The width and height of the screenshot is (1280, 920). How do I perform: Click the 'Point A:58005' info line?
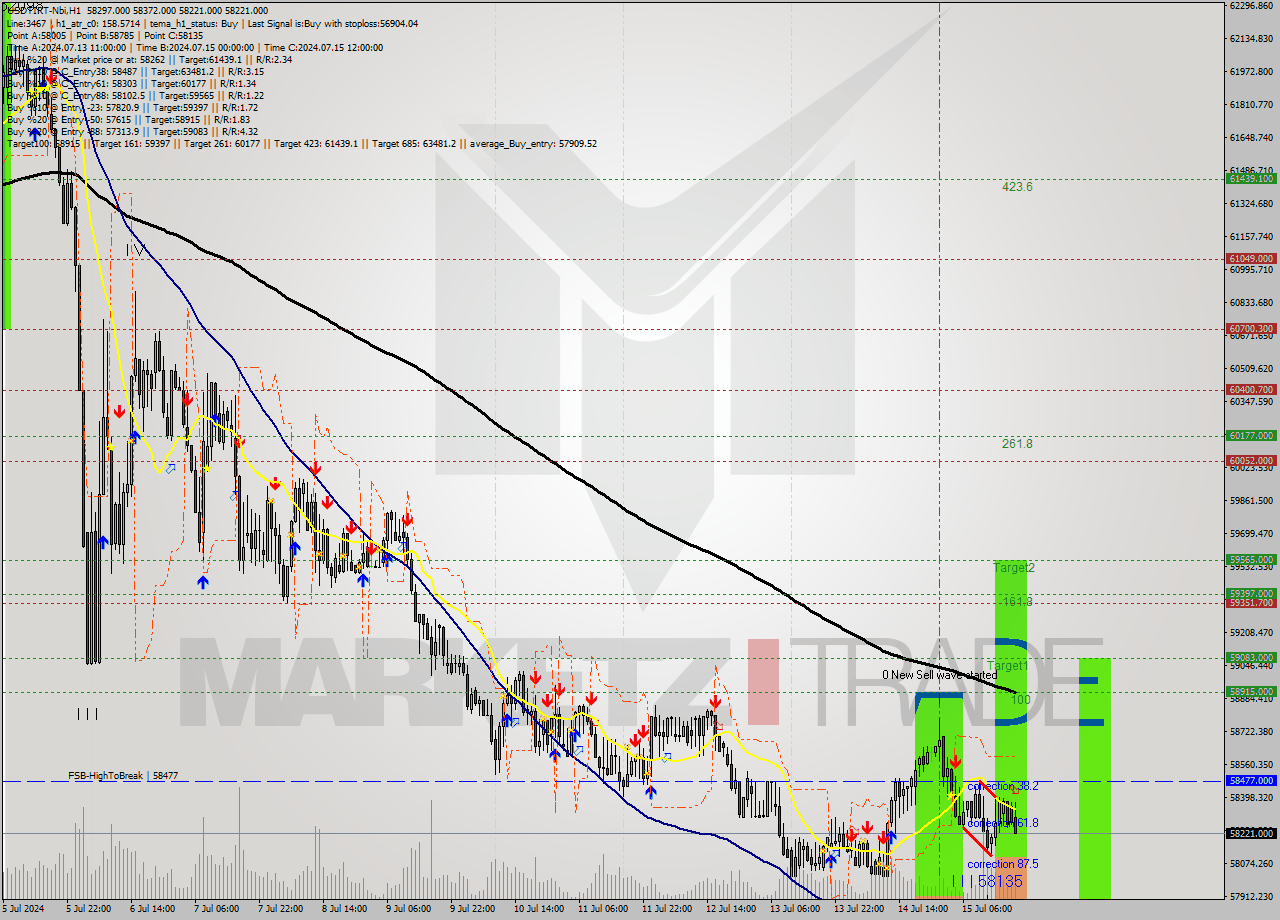105,35
